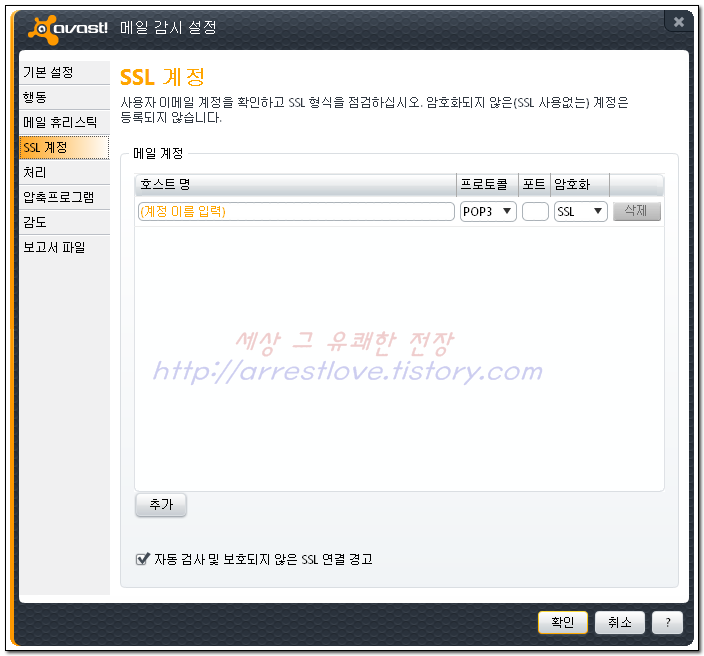Click the 추가 button
The height and width of the screenshot is (656, 704).
pyautogui.click(x=161, y=505)
